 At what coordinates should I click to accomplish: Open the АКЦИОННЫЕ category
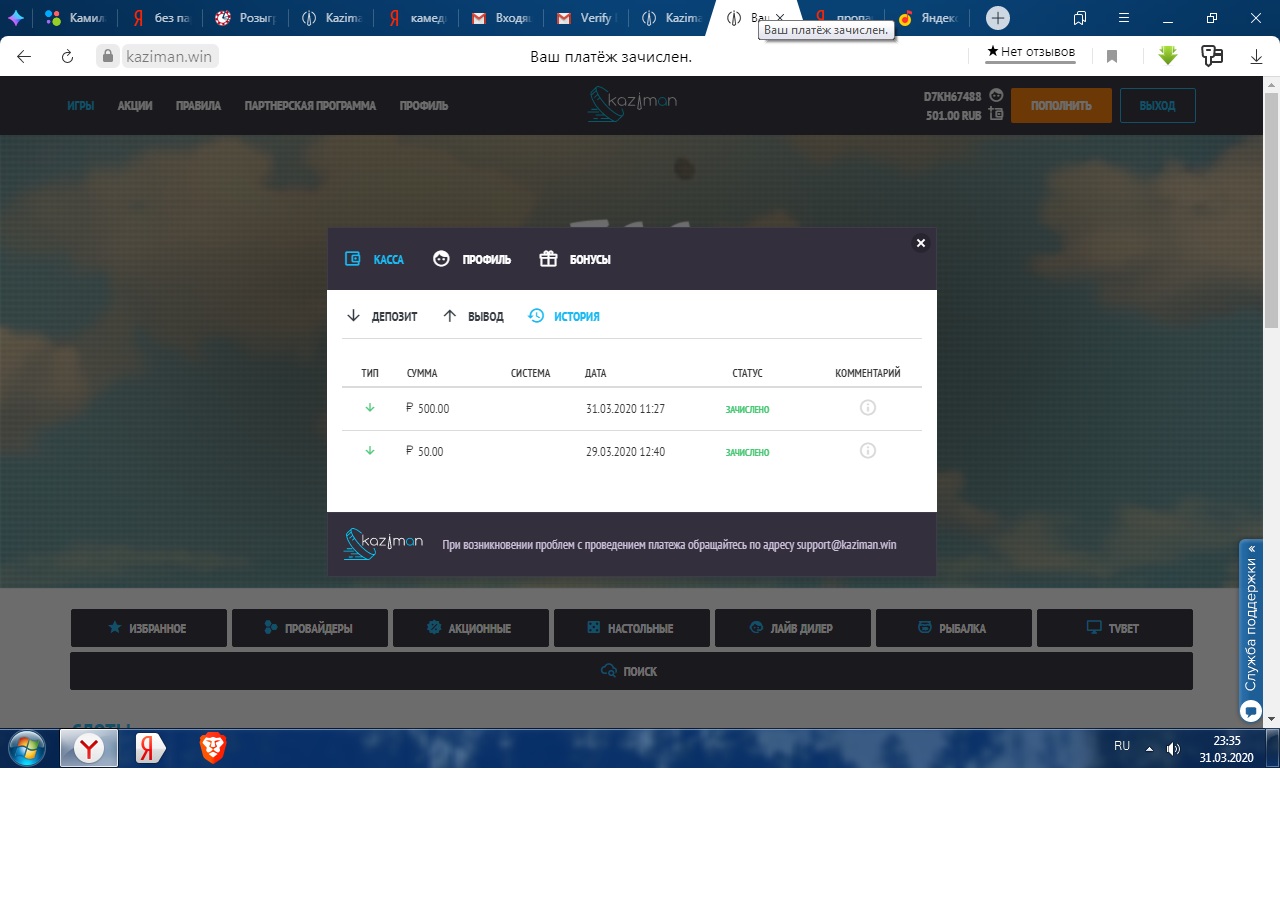pyautogui.click(x=470, y=628)
